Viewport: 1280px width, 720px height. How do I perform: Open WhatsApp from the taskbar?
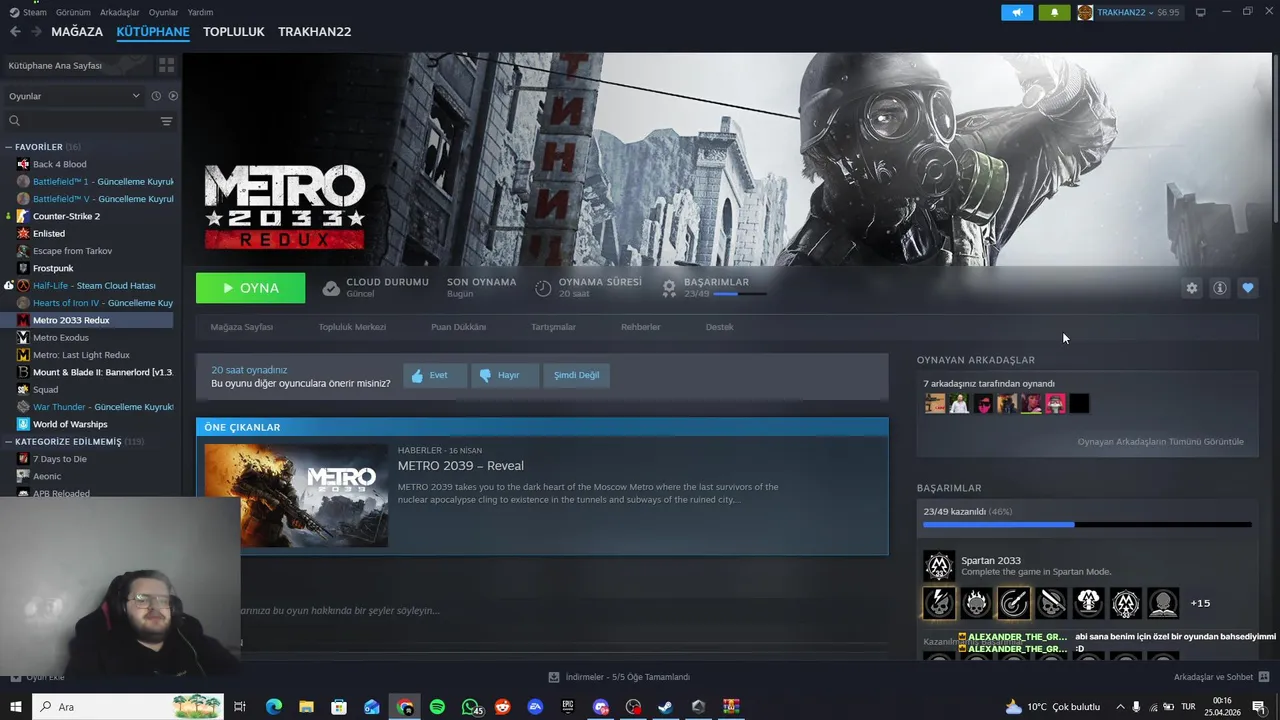coord(470,707)
